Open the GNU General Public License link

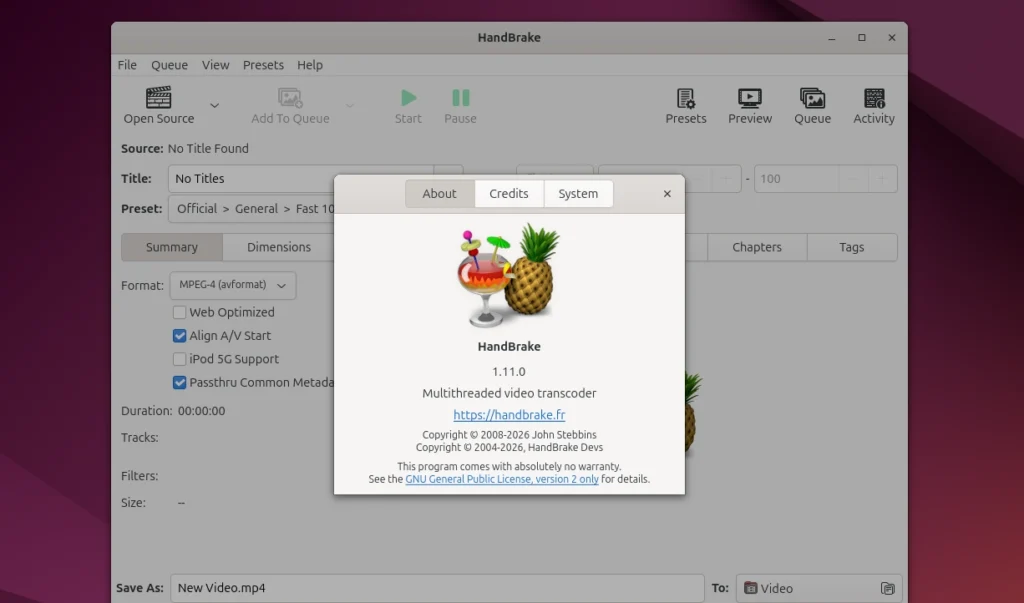pyautogui.click(x=502, y=479)
